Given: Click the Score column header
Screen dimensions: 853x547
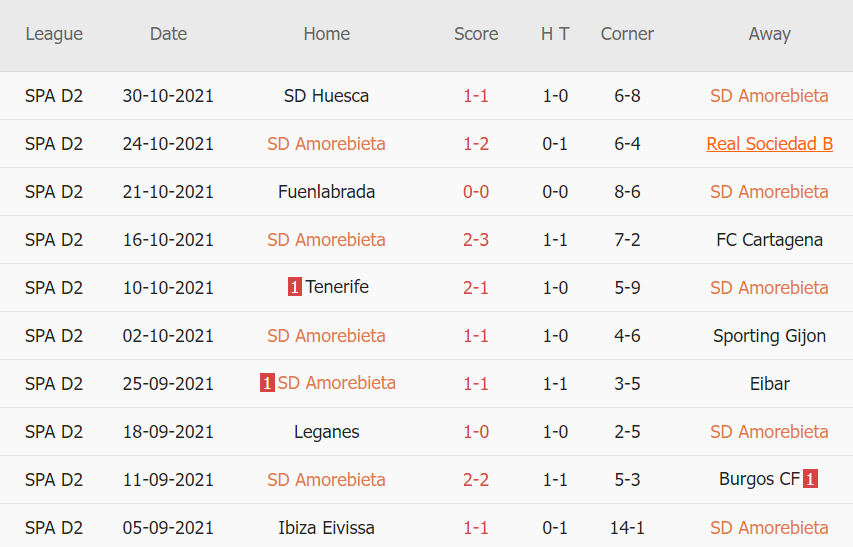Looking at the screenshot, I should pyautogui.click(x=476, y=34).
